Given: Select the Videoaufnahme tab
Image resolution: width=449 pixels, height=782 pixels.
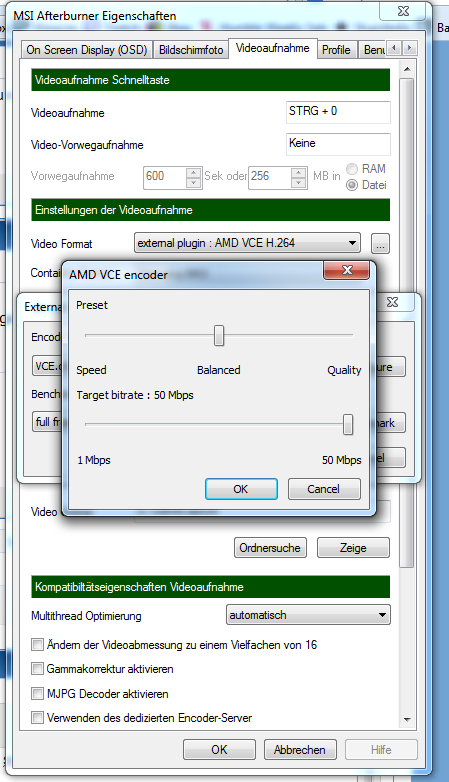Looking at the screenshot, I should (x=272, y=48).
